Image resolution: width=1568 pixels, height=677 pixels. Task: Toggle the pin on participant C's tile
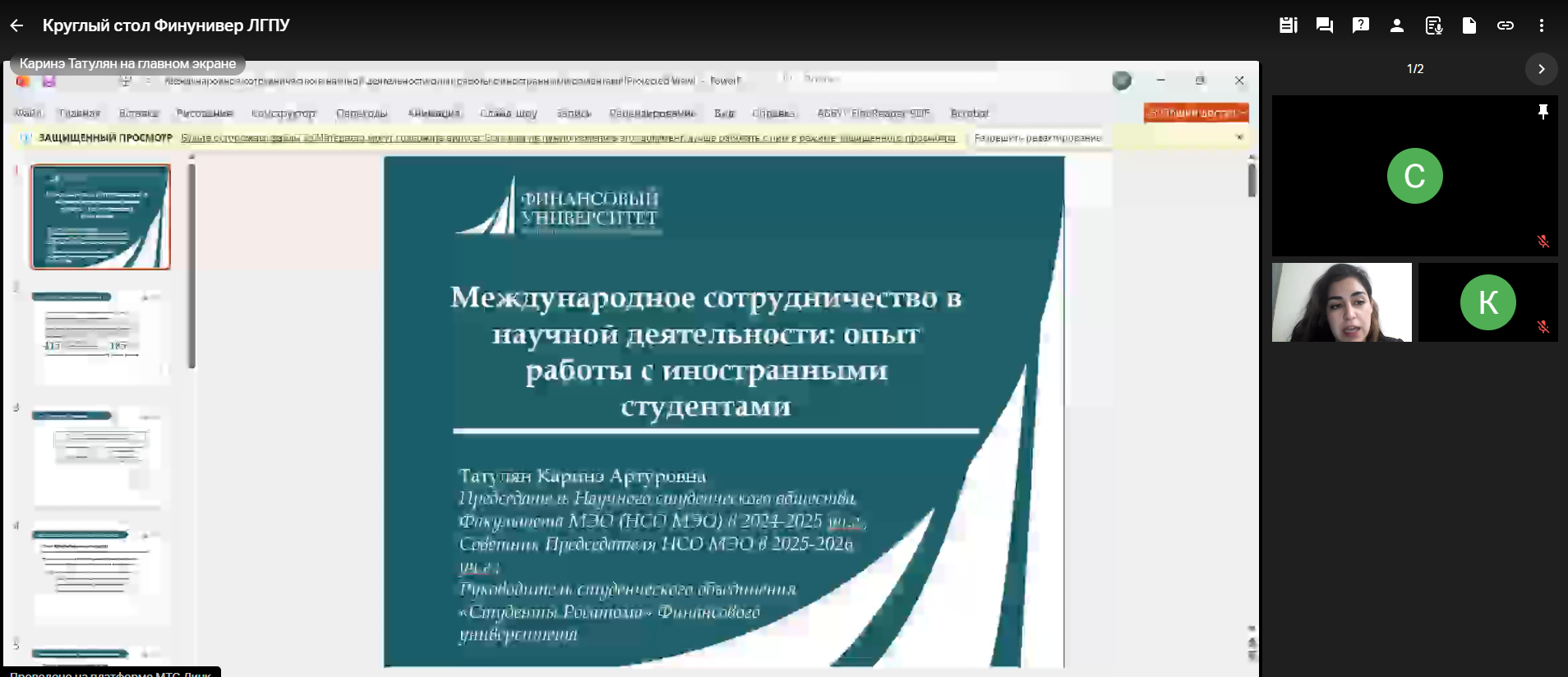pos(1543,112)
